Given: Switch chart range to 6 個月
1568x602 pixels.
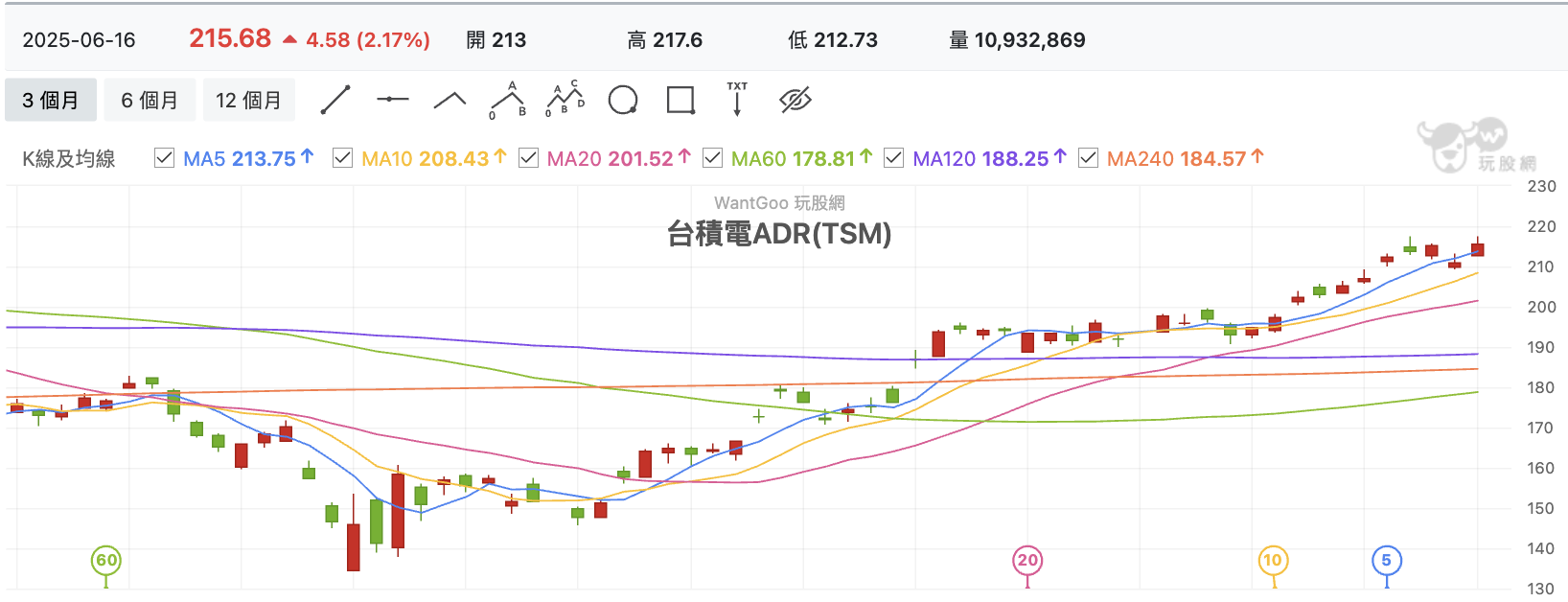Looking at the screenshot, I should click(150, 100).
